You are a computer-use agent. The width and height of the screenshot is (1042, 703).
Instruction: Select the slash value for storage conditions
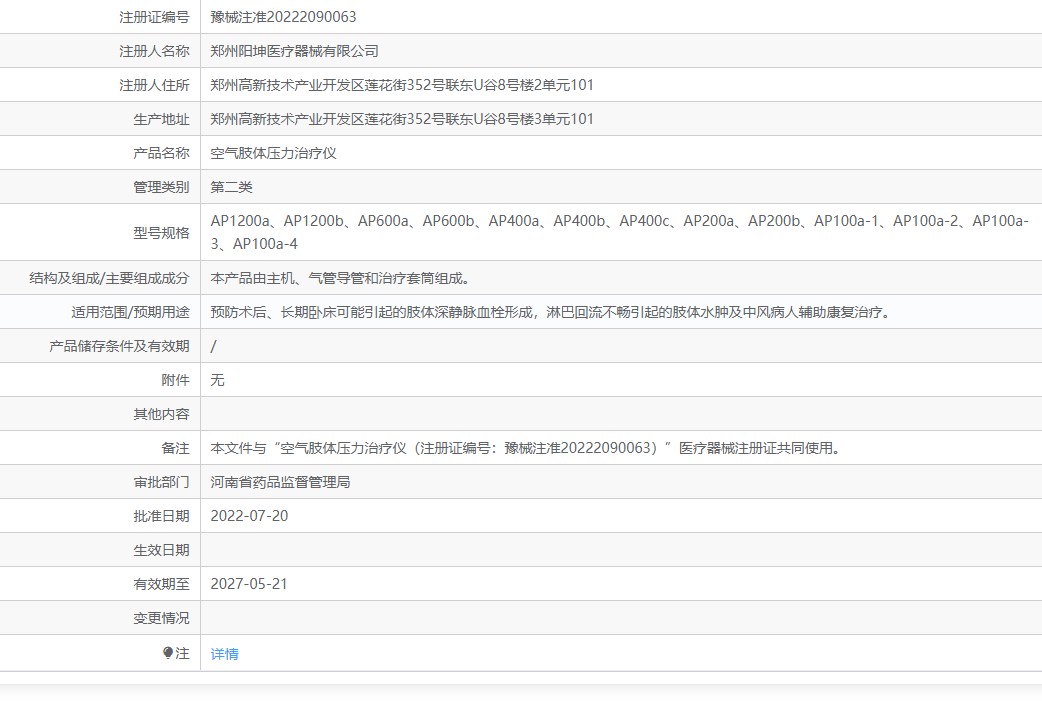[213, 346]
